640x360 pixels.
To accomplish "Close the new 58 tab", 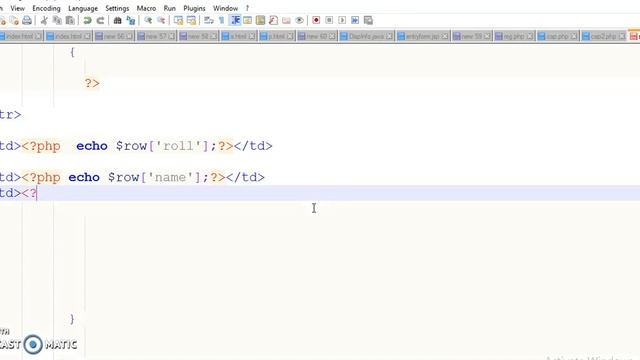I will coord(213,36).
